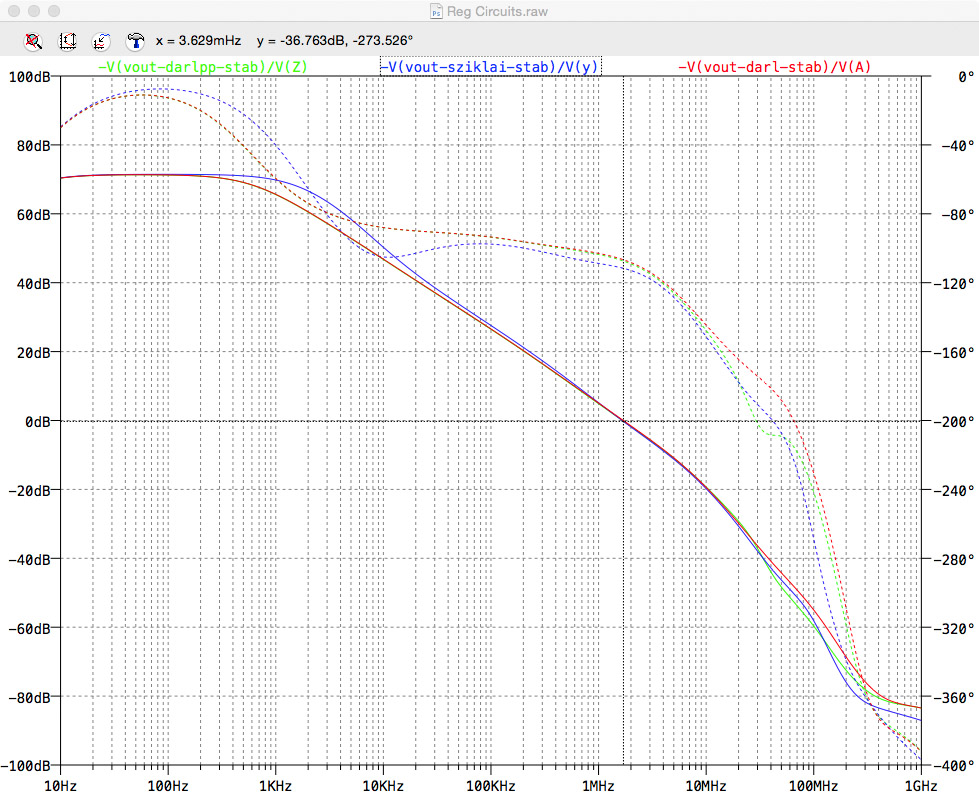Select the green vout-darlpp-stab trace label
This screenshot has height=795, width=979.
pos(203,67)
